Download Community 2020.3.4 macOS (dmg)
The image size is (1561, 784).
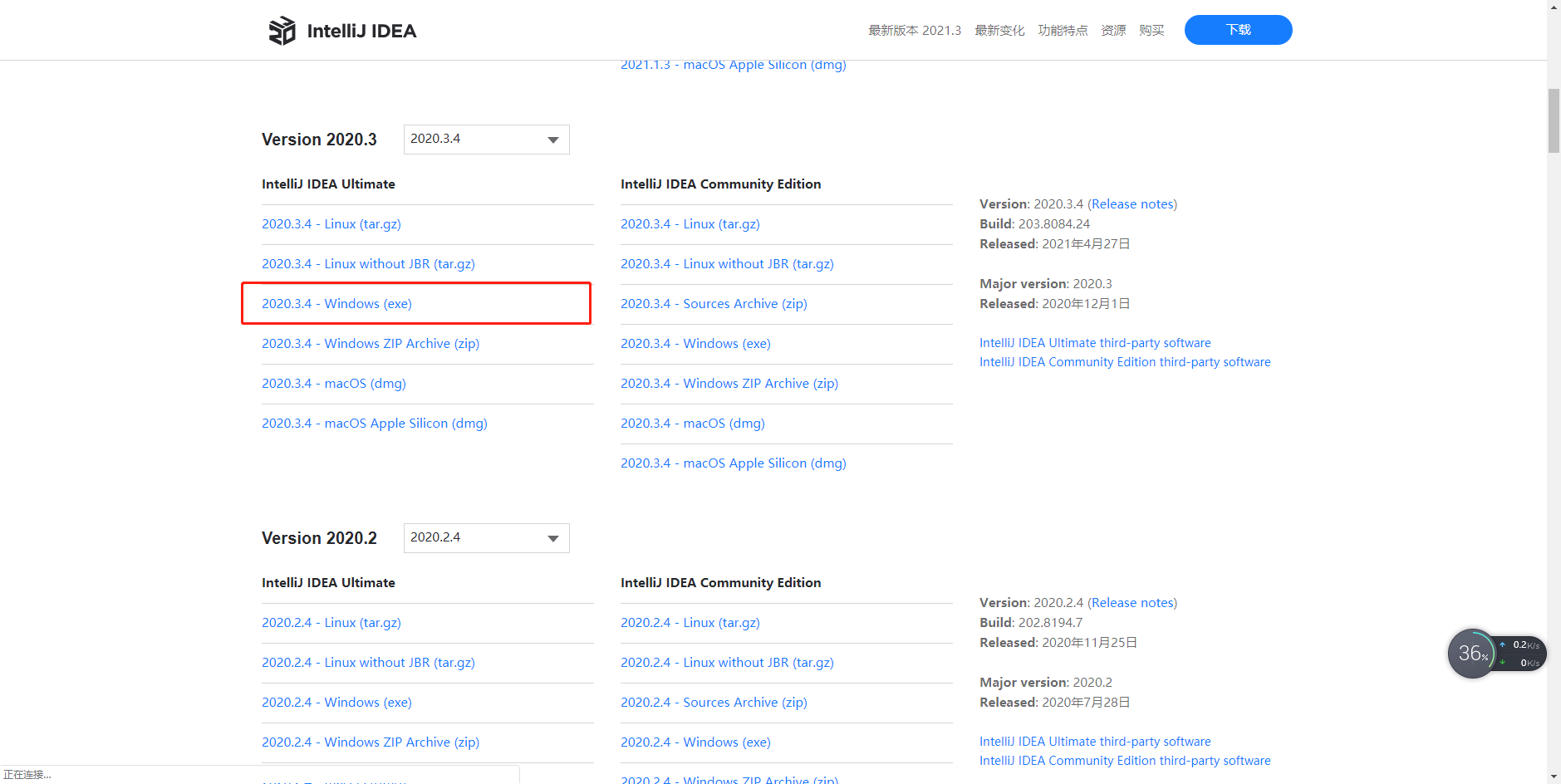tap(693, 424)
